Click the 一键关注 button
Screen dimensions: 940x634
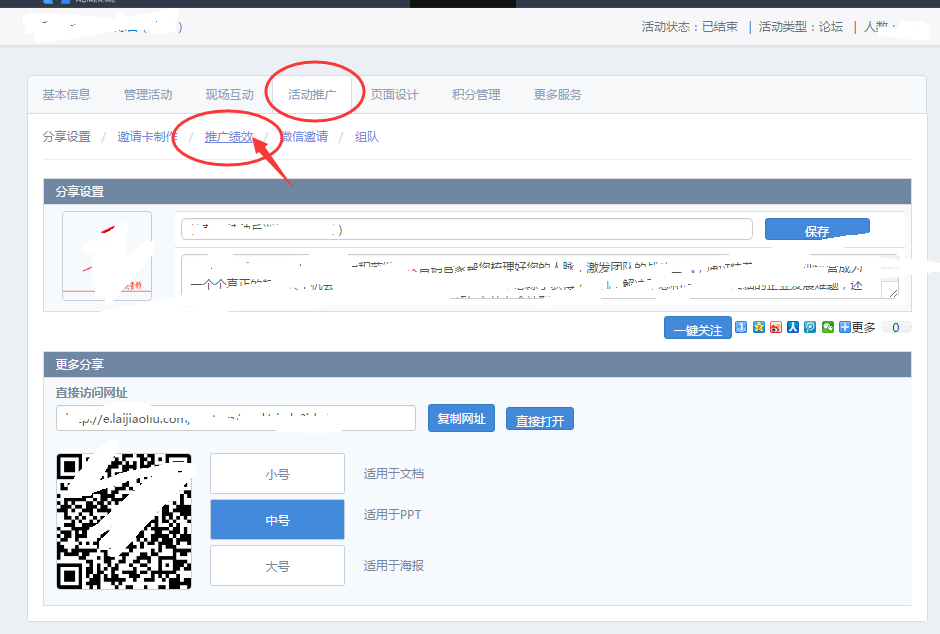[698, 328]
